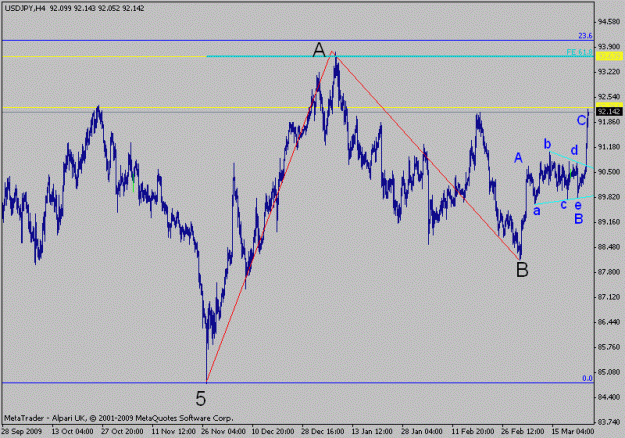
Task: Click the '28 Dec 16:00' date label
Action: tap(322, 431)
